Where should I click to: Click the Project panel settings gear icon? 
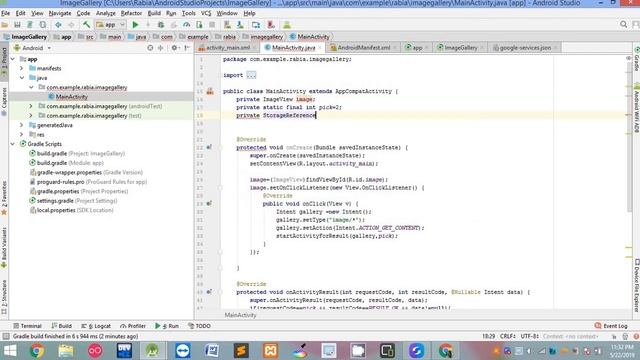pos(174,48)
